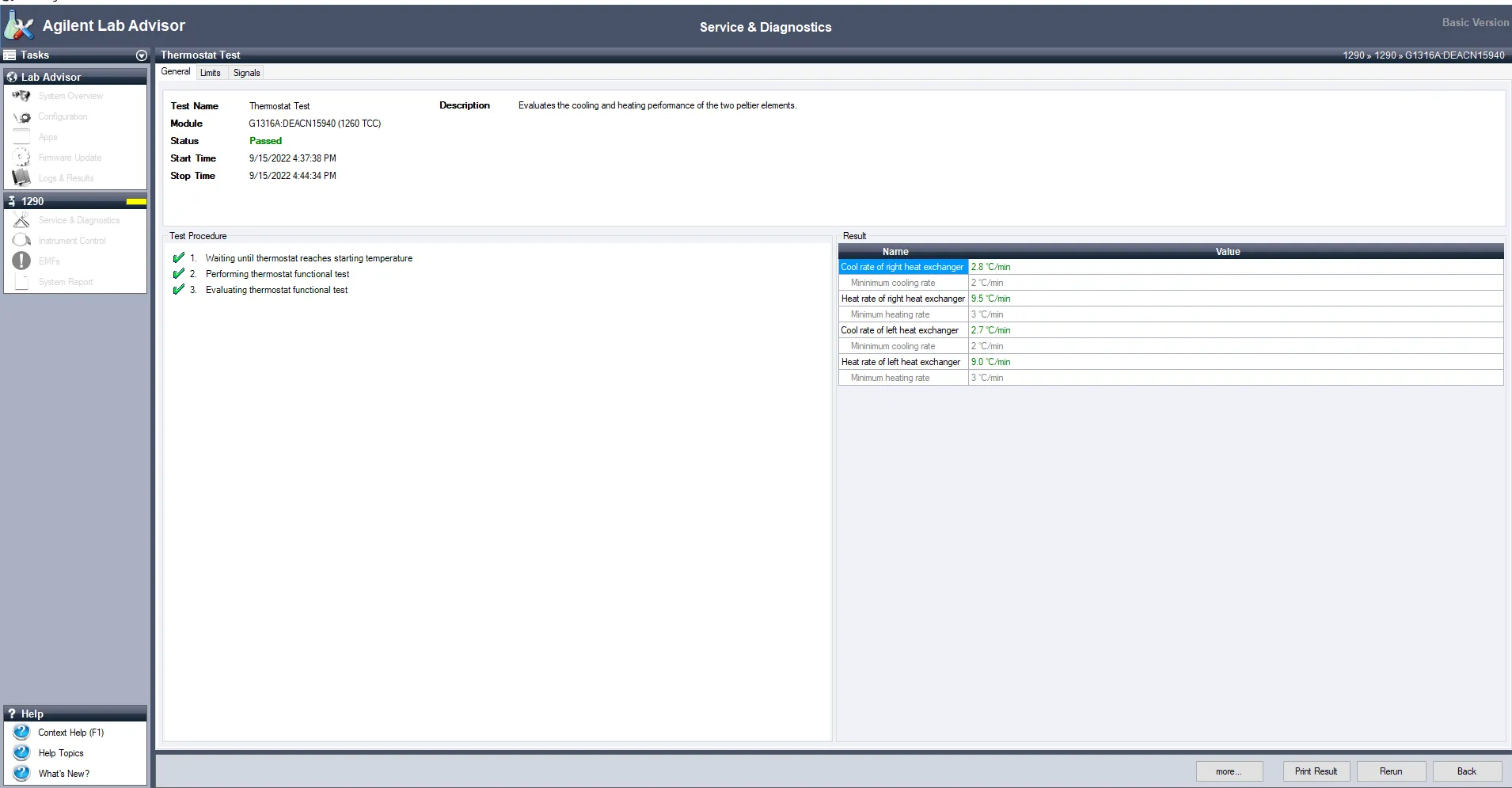
Task: Click the Help Topics question icon
Action: pos(22,753)
